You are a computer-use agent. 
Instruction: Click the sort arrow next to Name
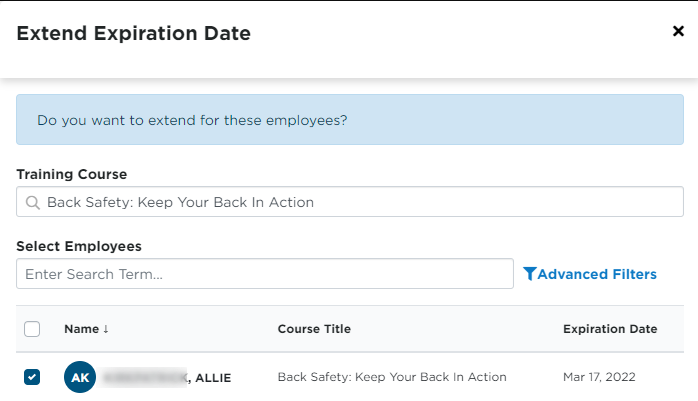click(106, 329)
